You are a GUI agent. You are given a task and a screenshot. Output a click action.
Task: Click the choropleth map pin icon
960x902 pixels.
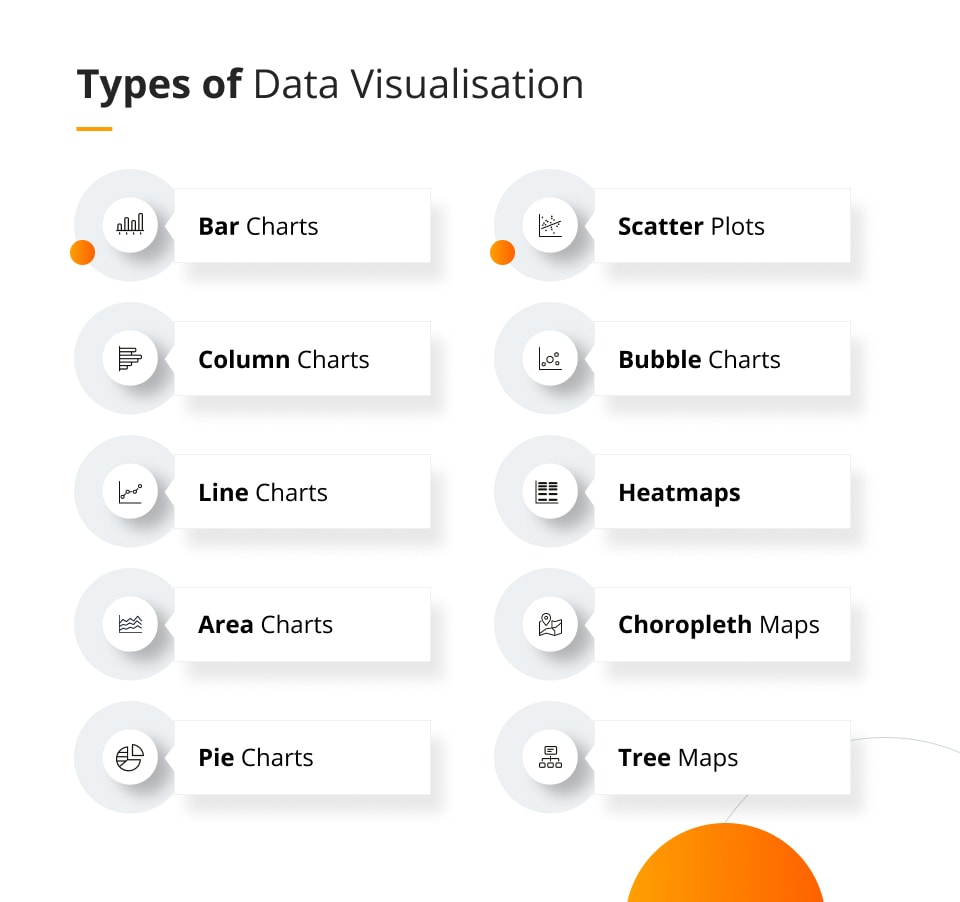point(550,624)
